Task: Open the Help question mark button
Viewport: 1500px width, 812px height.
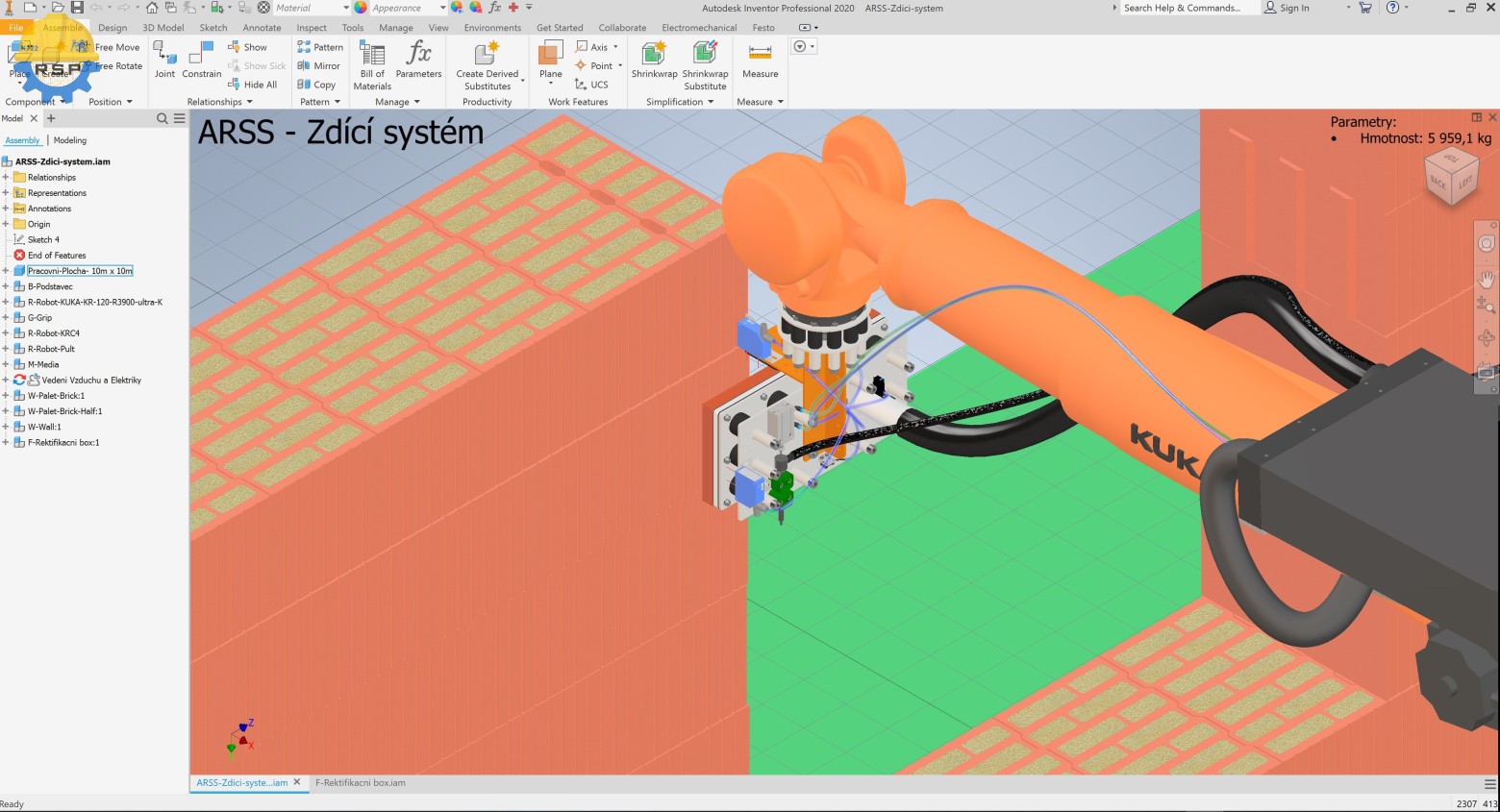Action: click(x=1392, y=8)
